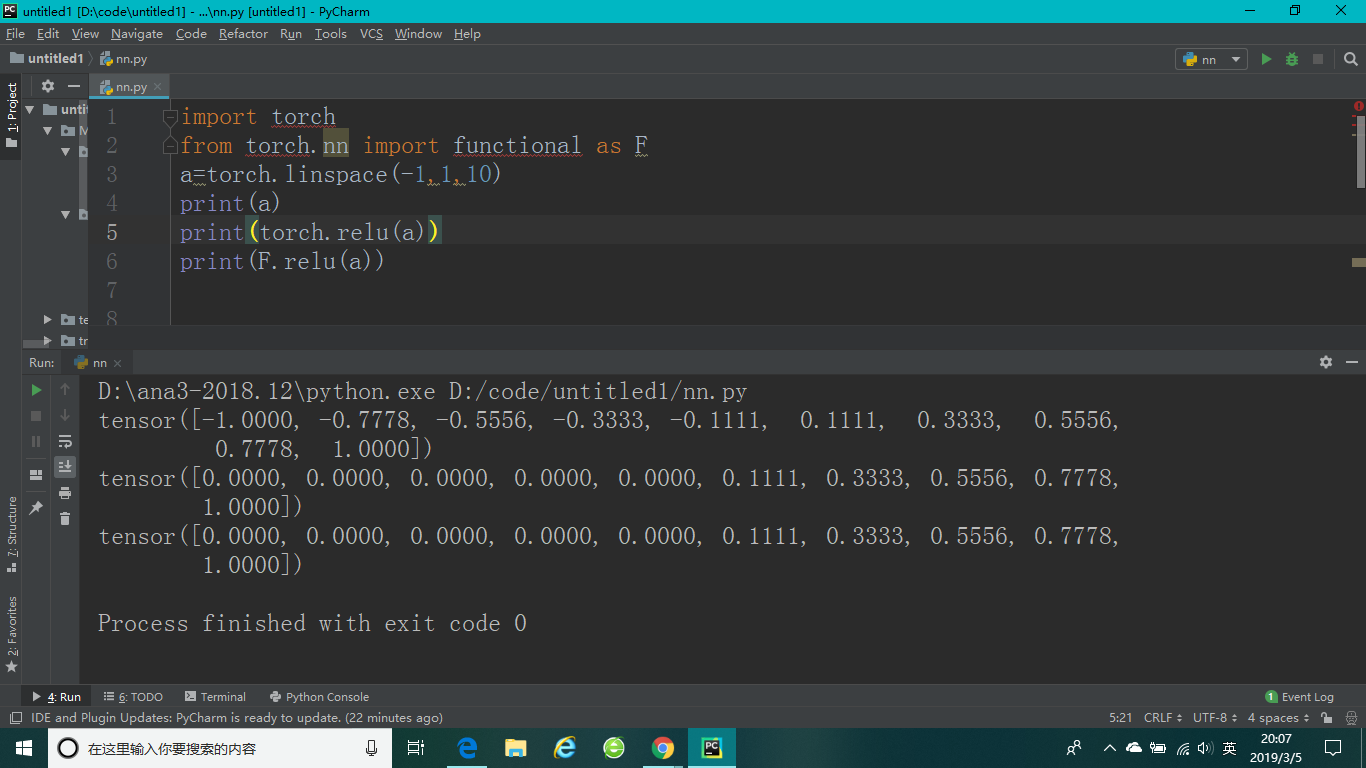This screenshot has width=1366, height=768.
Task: Collapse the import fold on line 1
Action: (x=171, y=117)
